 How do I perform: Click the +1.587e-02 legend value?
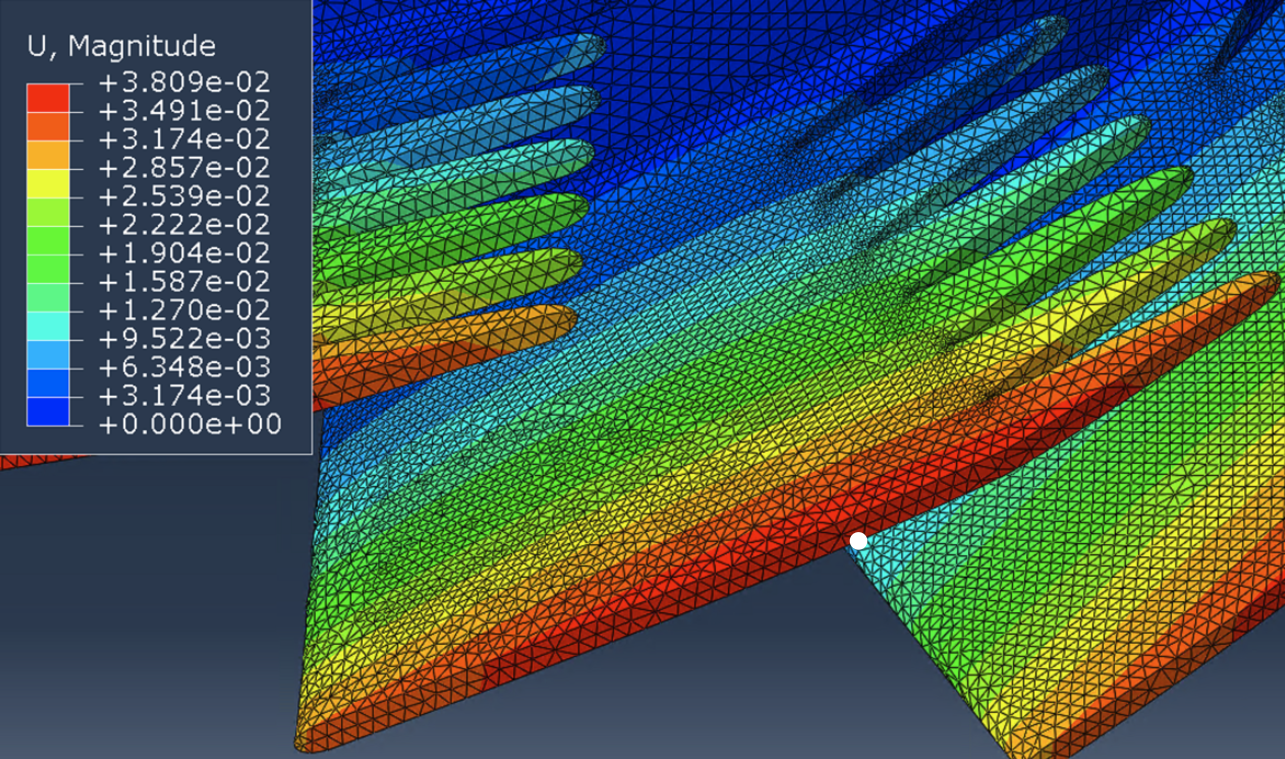click(184, 281)
